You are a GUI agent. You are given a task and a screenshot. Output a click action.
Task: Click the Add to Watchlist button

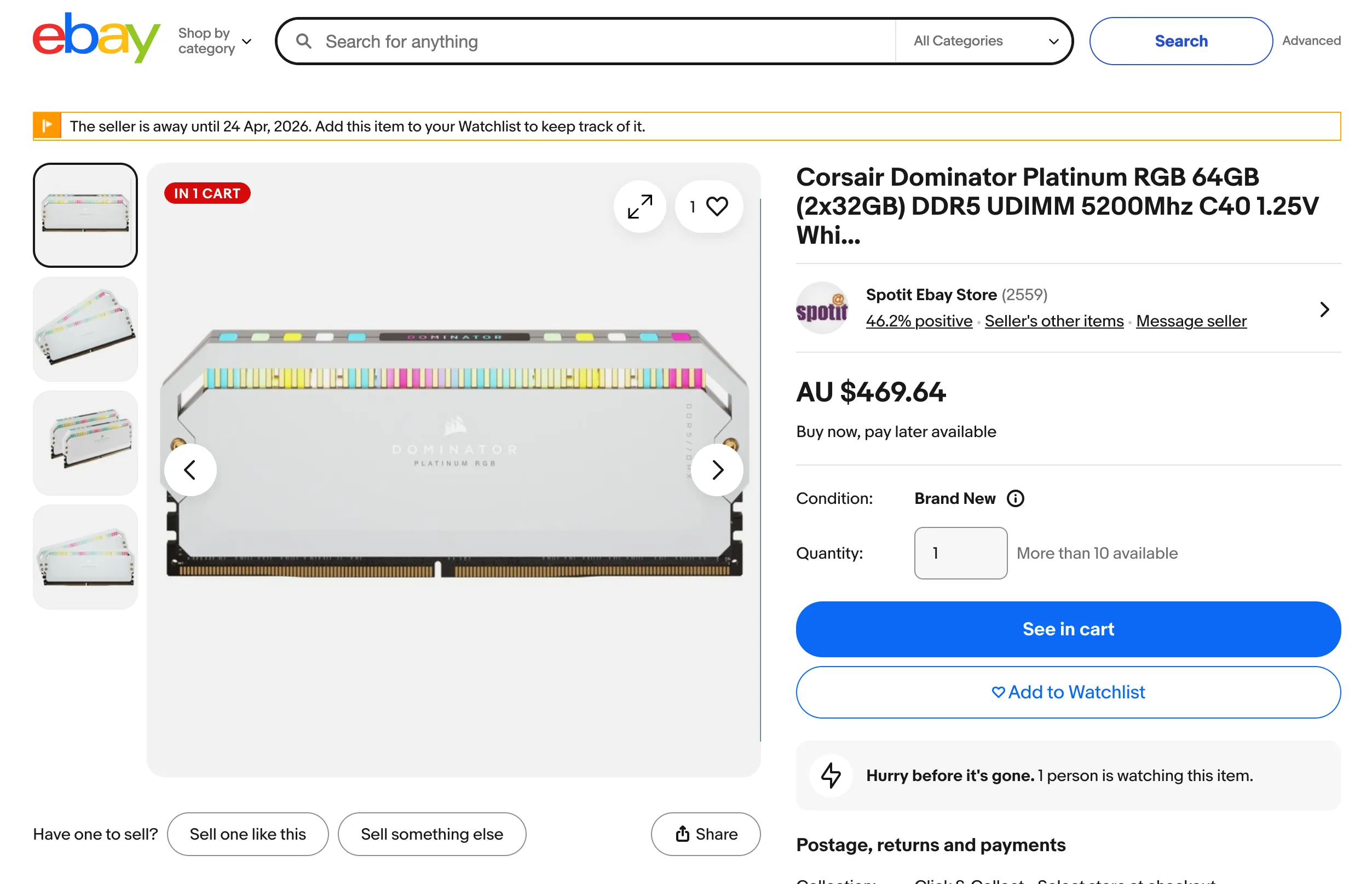coord(1068,692)
